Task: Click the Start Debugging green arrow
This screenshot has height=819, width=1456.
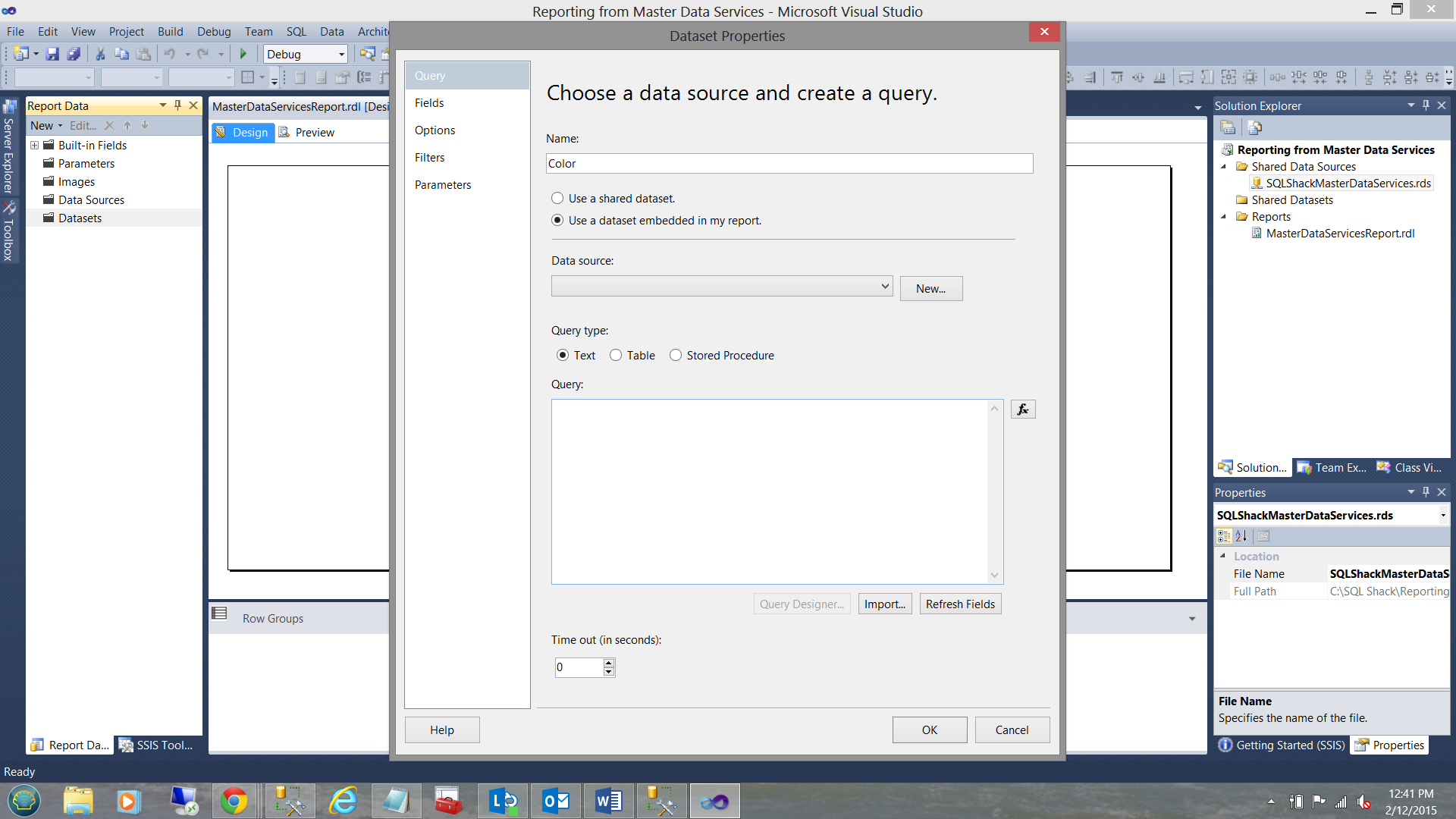Action: [243, 54]
